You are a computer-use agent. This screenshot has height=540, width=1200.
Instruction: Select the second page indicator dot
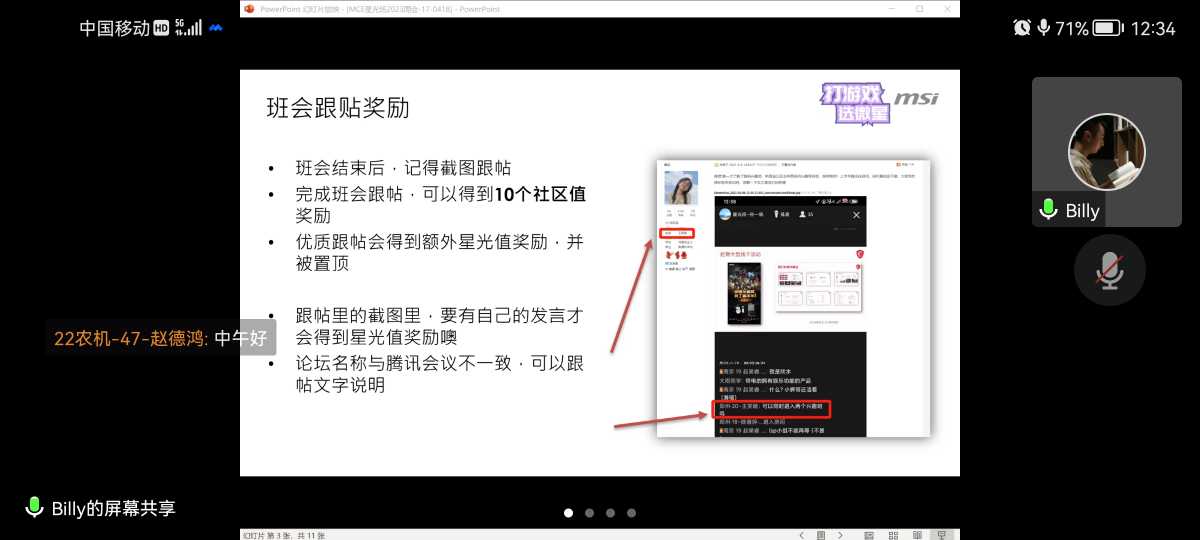click(590, 513)
